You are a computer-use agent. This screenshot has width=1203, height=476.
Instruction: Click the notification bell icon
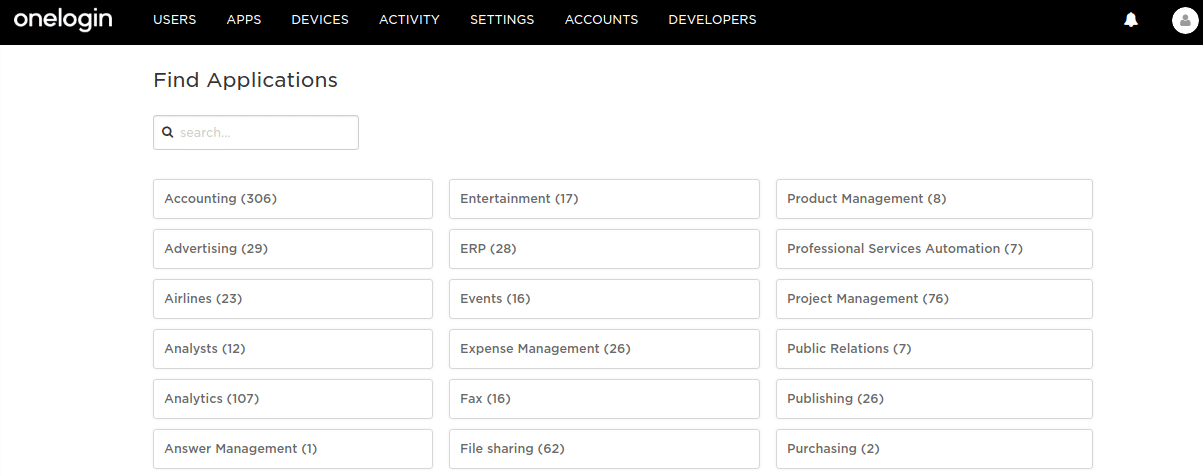[x=1131, y=20]
